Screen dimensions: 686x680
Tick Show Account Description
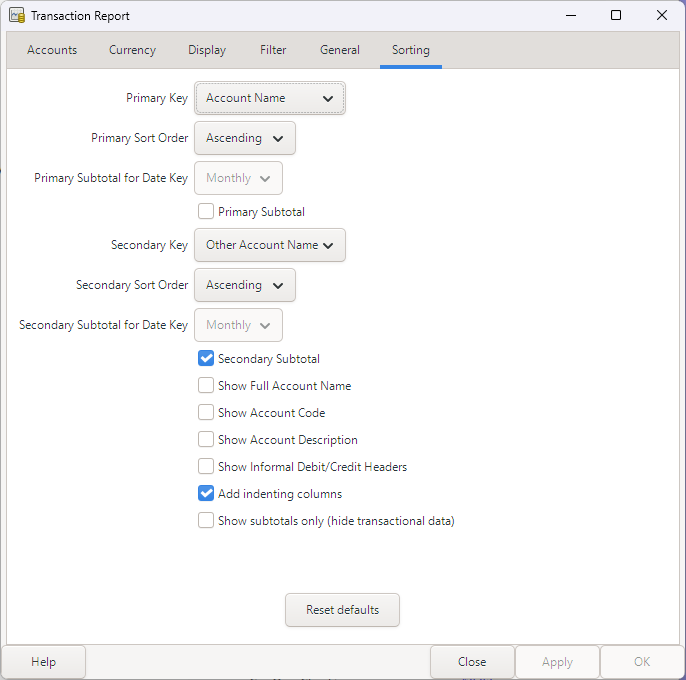206,440
